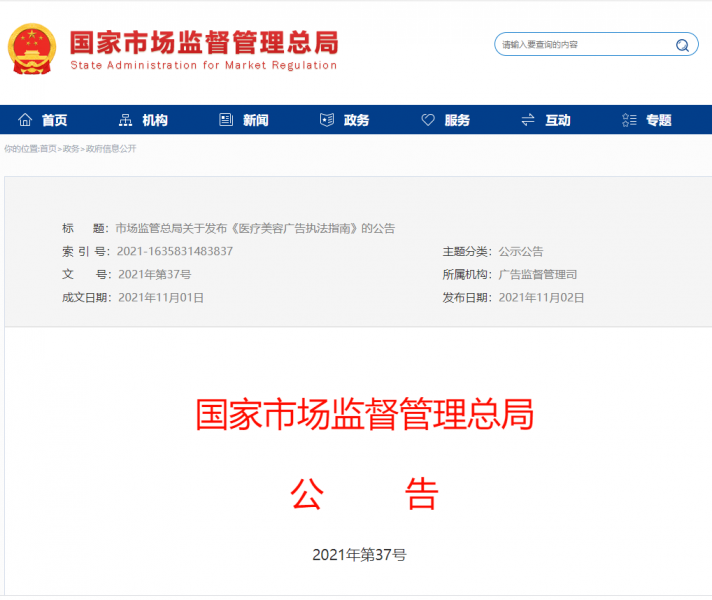Image resolution: width=712 pixels, height=600 pixels.
Task: Click the 医疗美容广告执法指南 announcement title text
Action: (x=255, y=228)
